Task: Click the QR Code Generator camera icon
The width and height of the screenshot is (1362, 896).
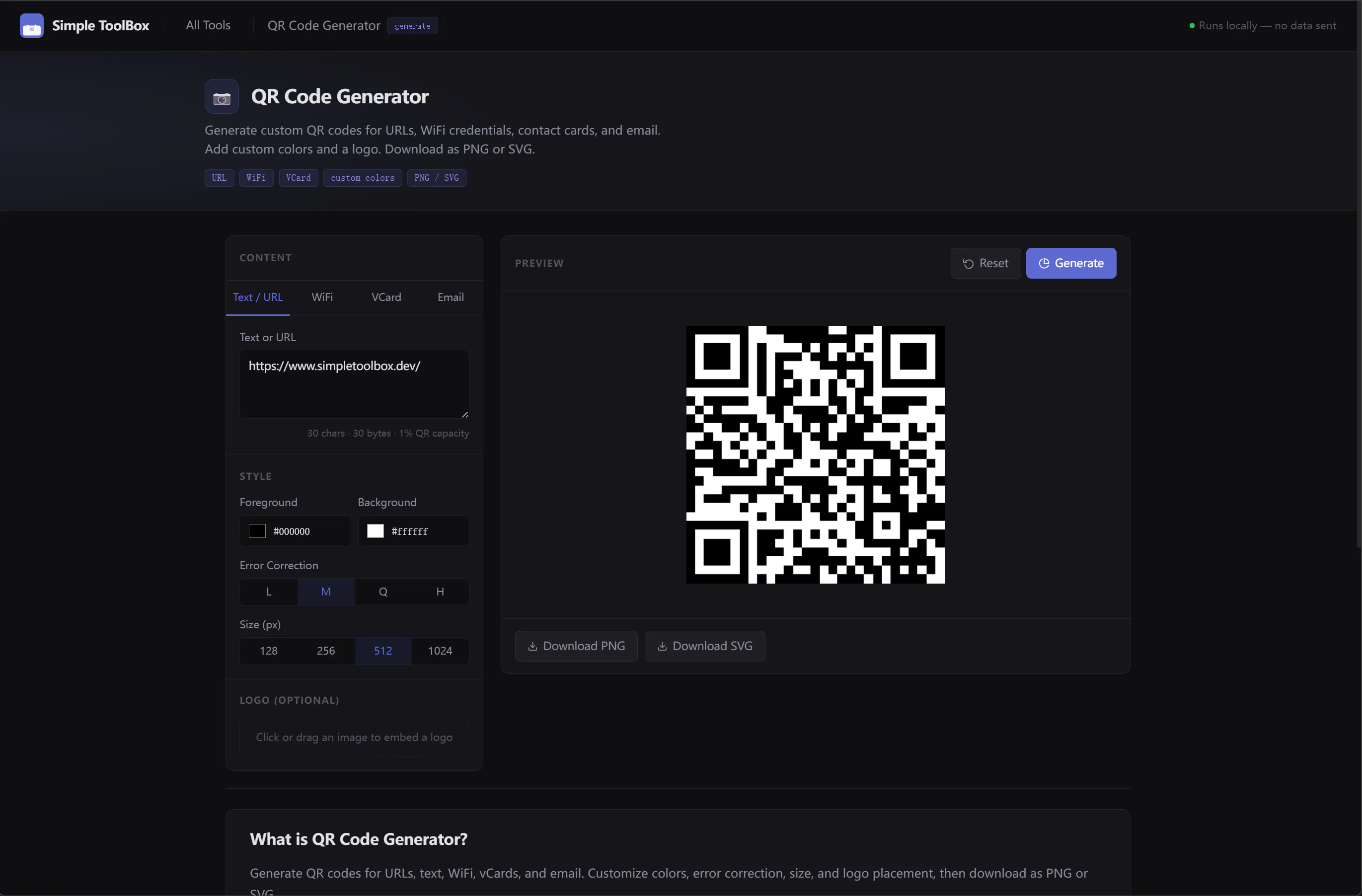Action: [x=222, y=97]
